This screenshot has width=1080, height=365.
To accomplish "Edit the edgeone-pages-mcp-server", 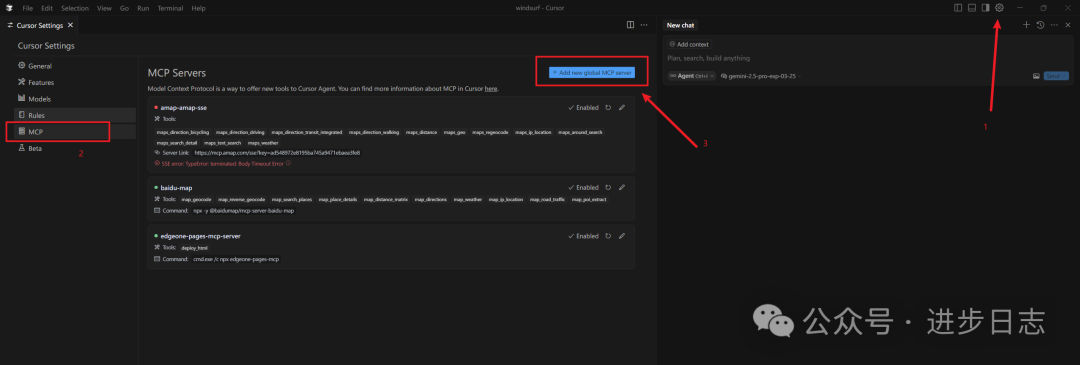I will coord(622,236).
